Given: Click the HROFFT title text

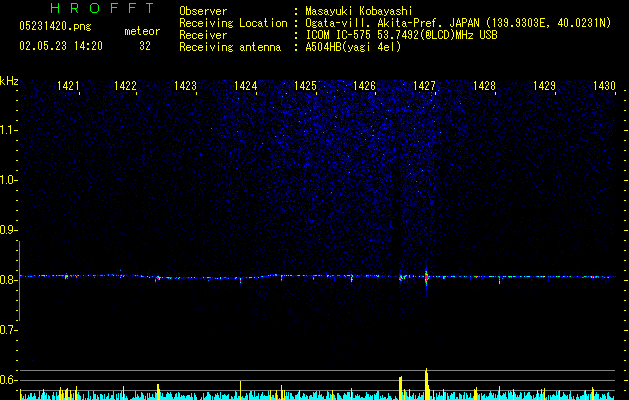Looking at the screenshot, I should pos(102,8).
